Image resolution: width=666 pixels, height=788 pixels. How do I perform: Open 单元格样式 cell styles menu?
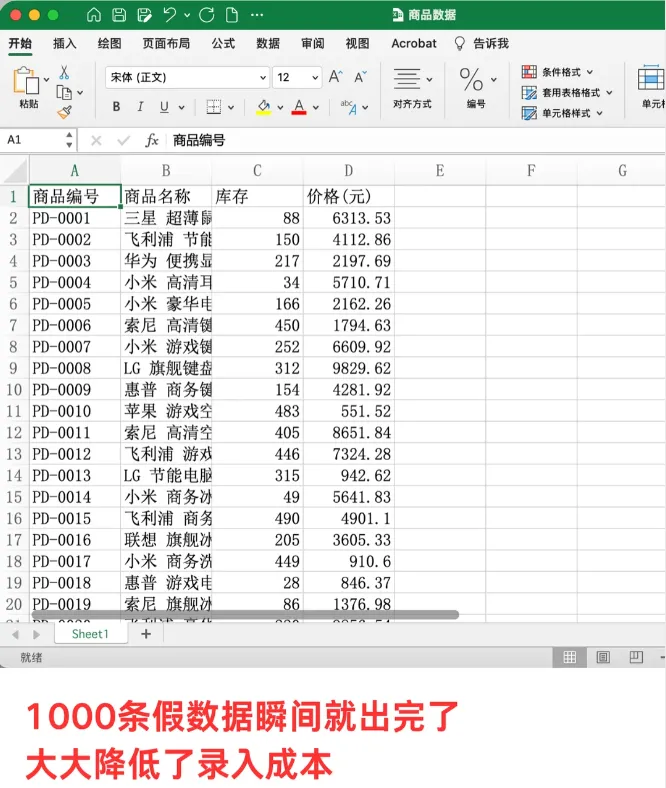point(562,114)
